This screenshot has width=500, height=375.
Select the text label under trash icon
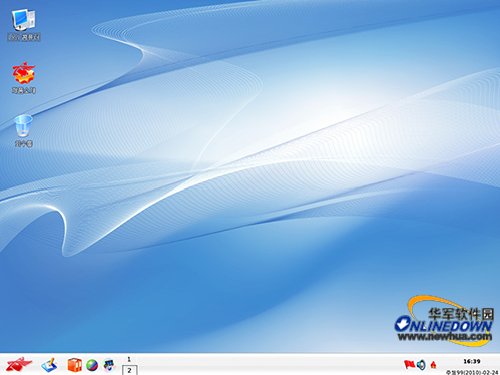pyautogui.click(x=24, y=143)
